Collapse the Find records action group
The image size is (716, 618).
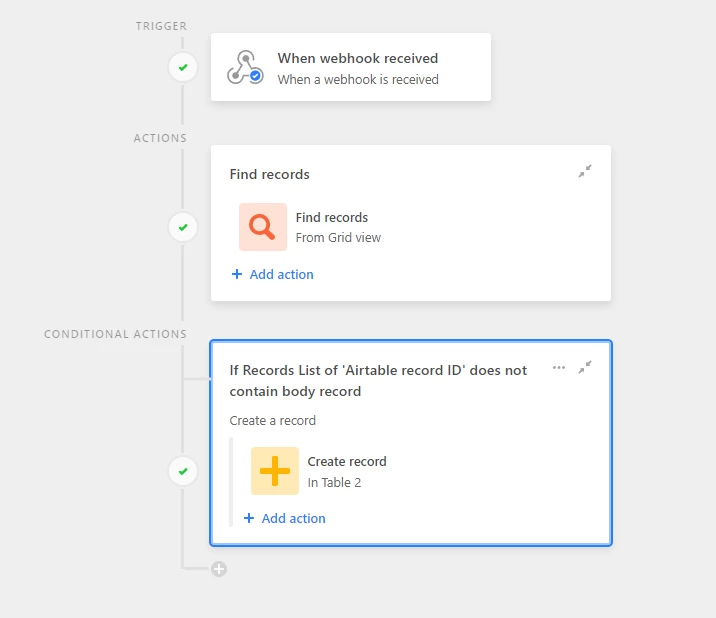[585, 171]
